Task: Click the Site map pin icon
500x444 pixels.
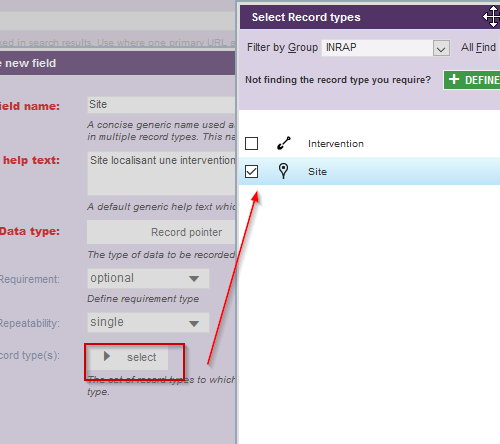Action: click(283, 171)
